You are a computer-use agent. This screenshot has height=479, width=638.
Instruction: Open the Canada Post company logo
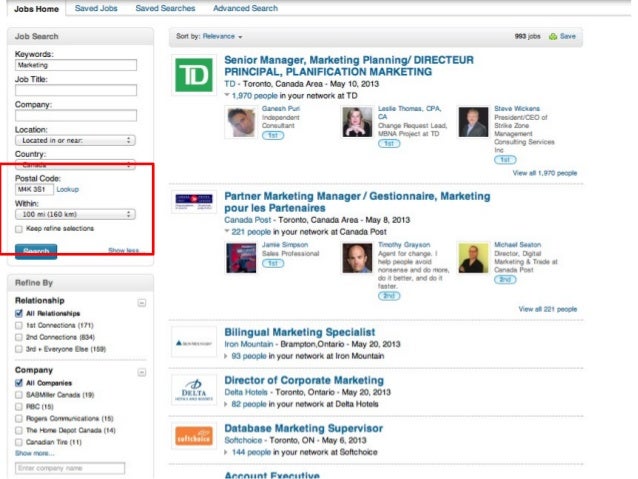(x=194, y=201)
